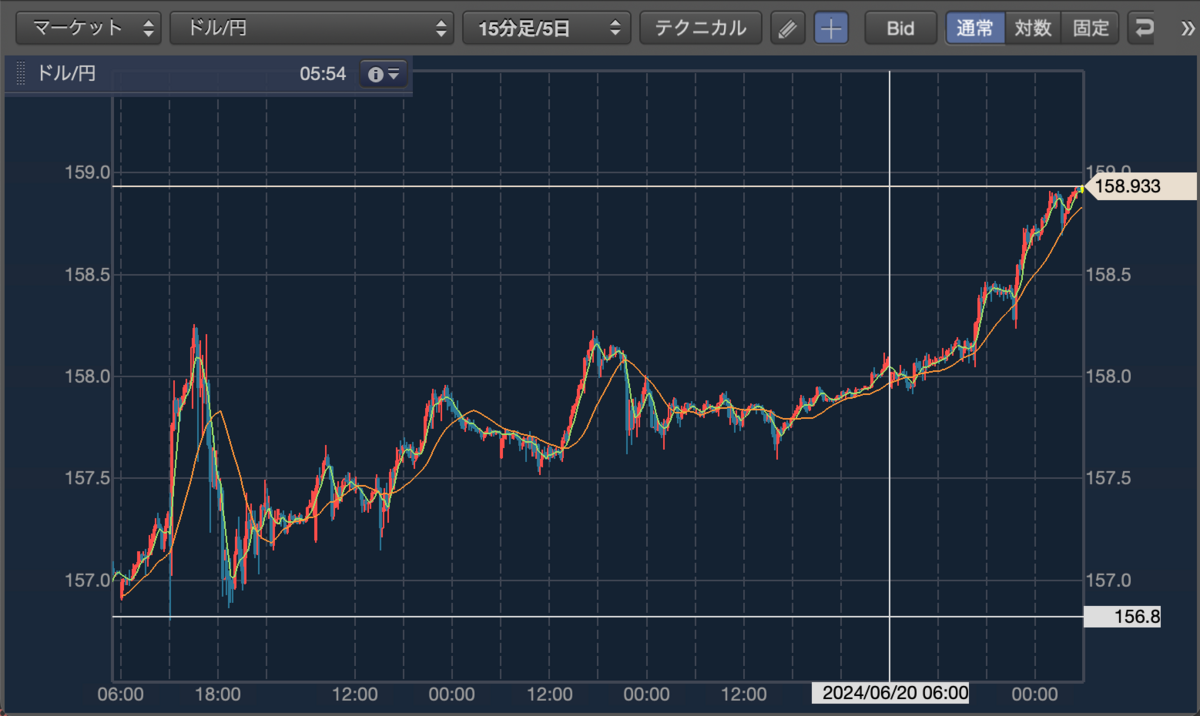The image size is (1200, 716).
Task: Open the 15分足/5日 timeframe dropdown
Action: 547,28
